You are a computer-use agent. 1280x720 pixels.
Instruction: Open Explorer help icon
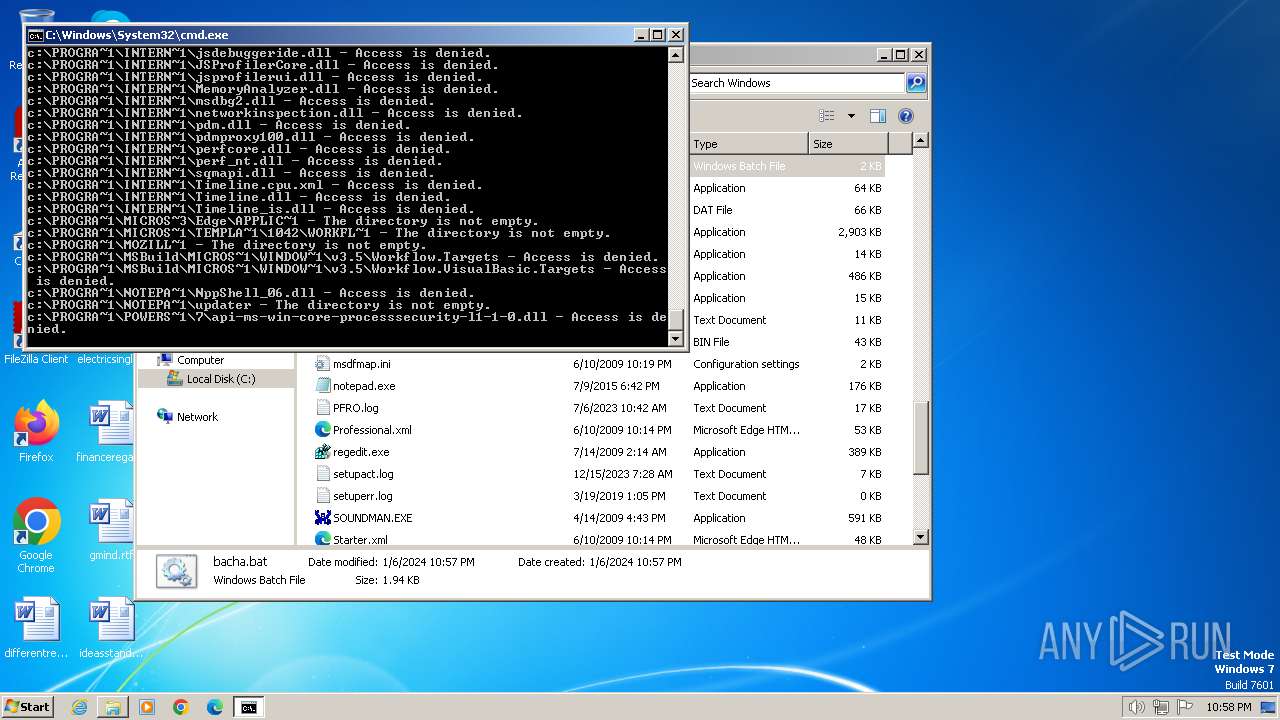point(906,116)
